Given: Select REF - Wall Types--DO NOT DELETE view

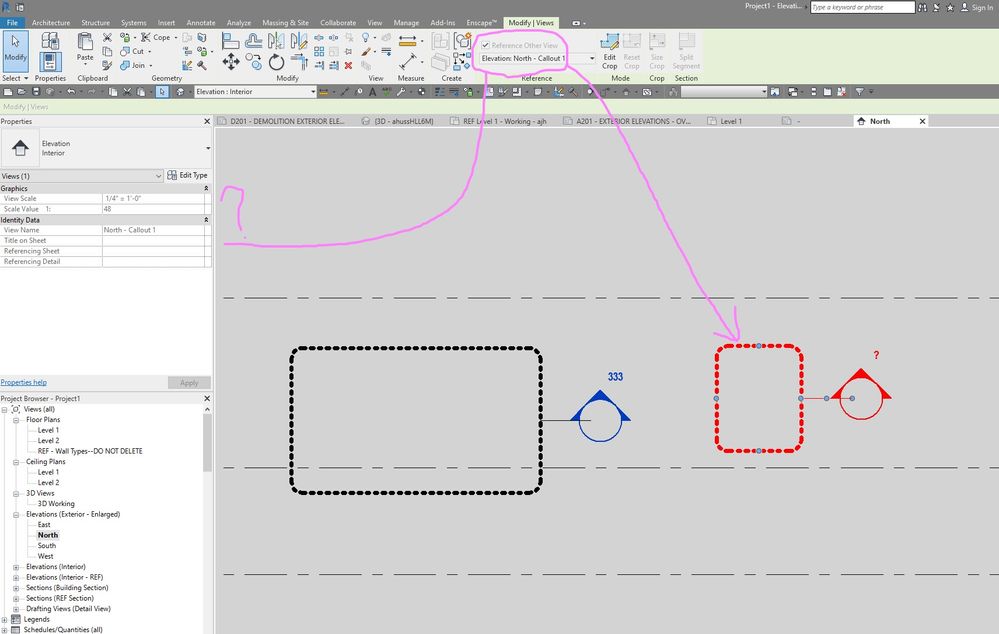Looking at the screenshot, I should (x=90, y=451).
